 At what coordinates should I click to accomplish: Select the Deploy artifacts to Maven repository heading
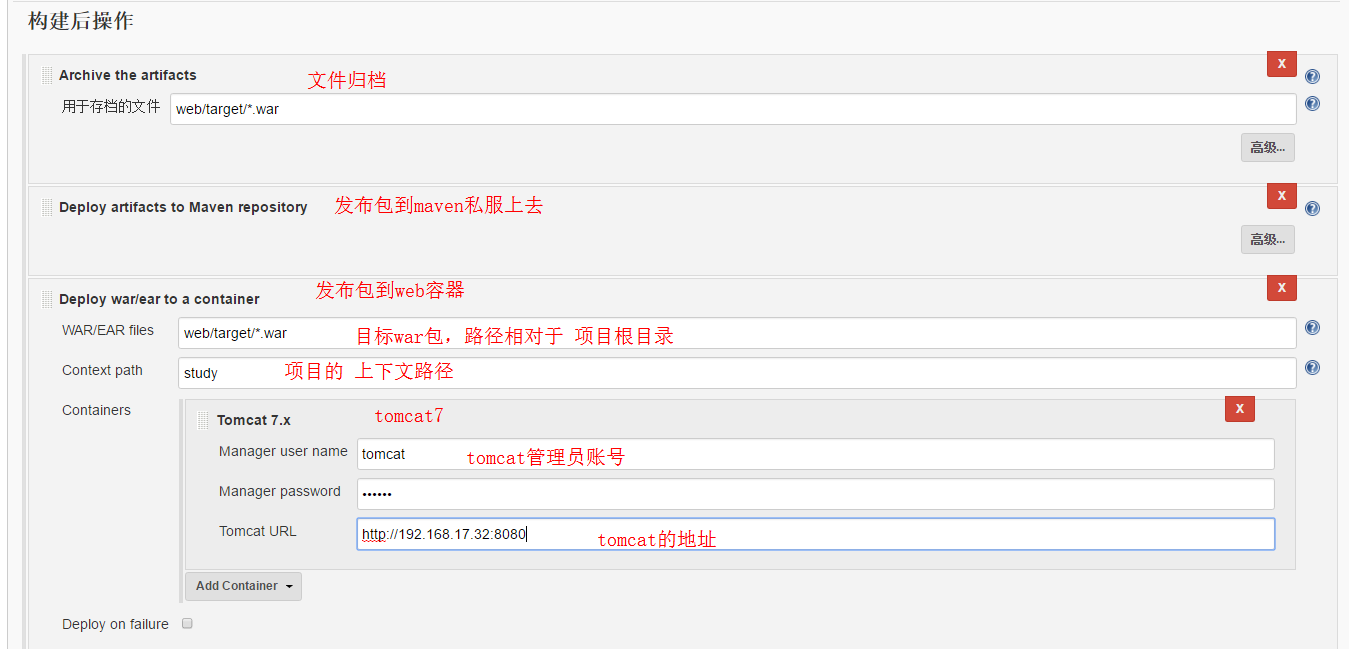point(183,207)
